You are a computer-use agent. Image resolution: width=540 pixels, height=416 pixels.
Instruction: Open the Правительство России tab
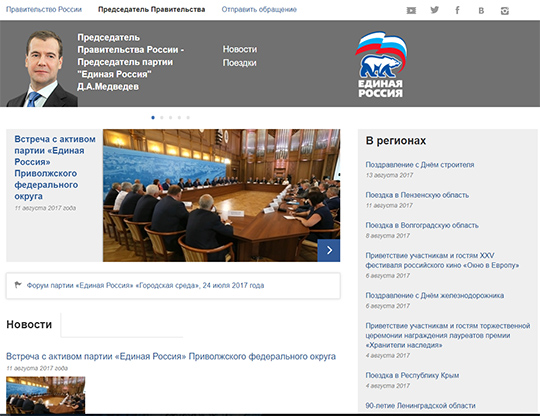pyautogui.click(x=44, y=9)
